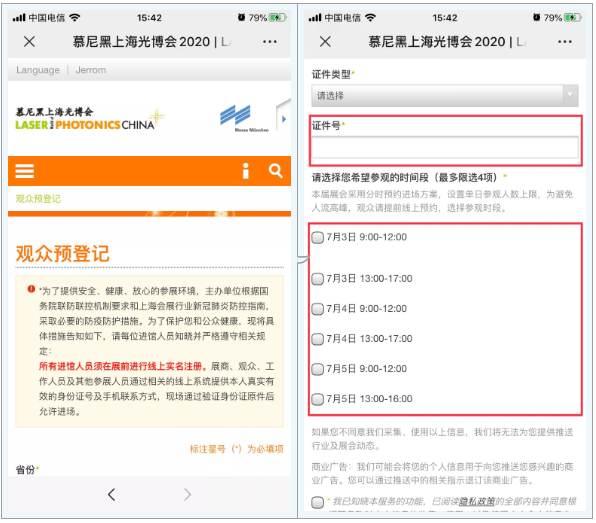Open the 隐私政策 link
Image resolution: width=596 pixels, height=523 pixels.
[x=477, y=502]
